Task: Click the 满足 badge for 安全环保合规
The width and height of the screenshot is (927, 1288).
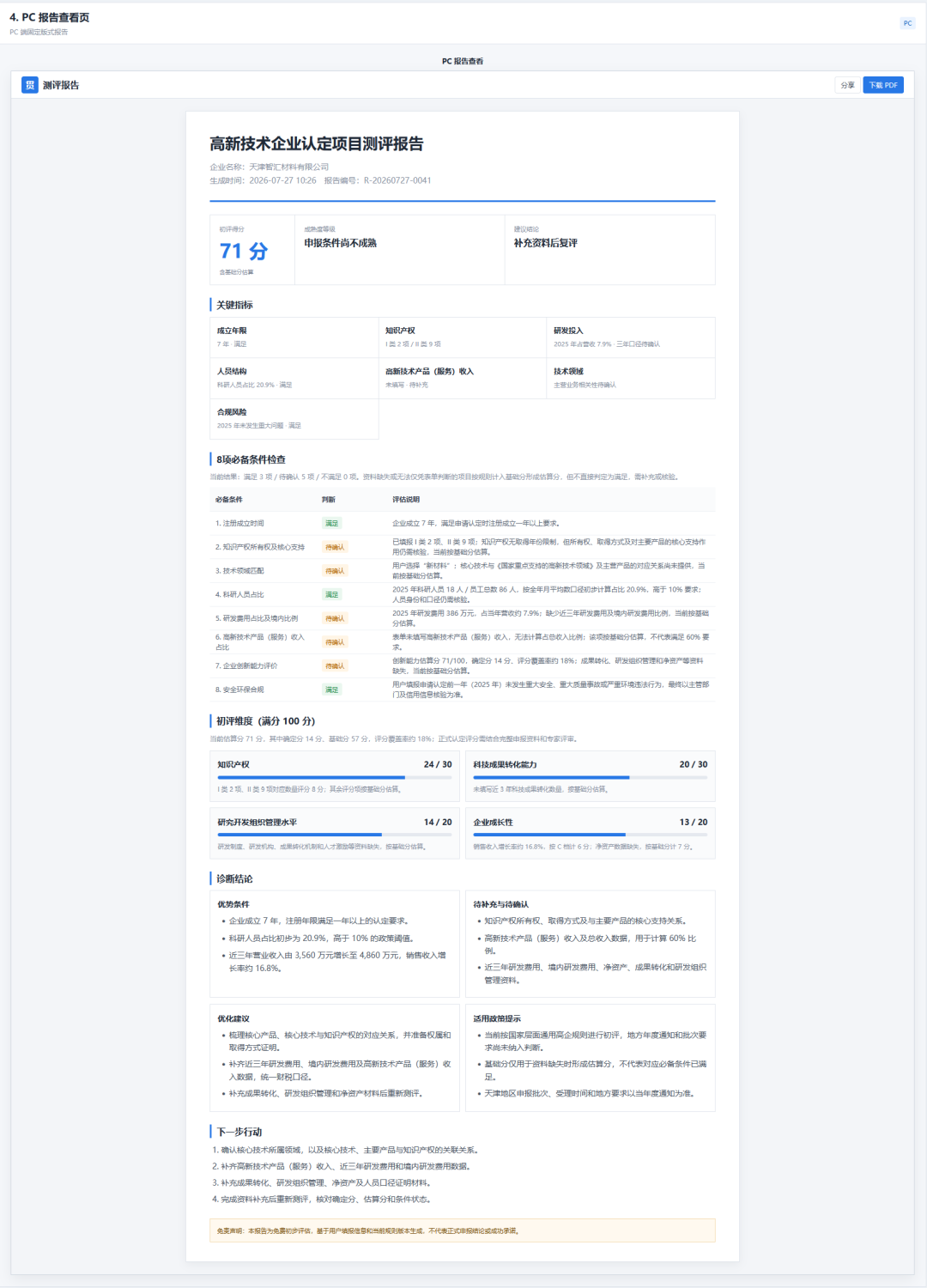Action: (331, 690)
